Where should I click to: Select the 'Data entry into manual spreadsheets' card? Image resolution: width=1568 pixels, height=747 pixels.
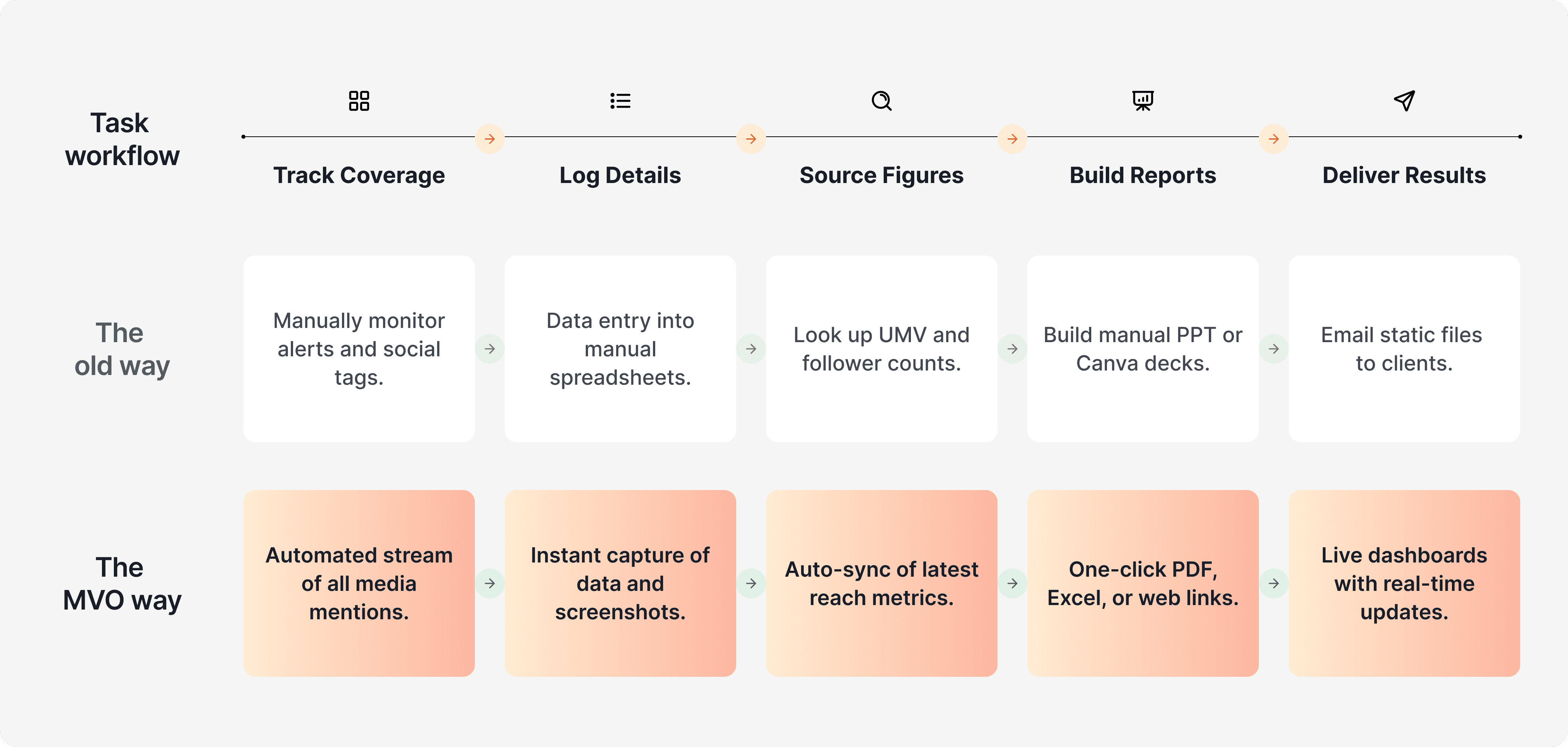[620, 349]
